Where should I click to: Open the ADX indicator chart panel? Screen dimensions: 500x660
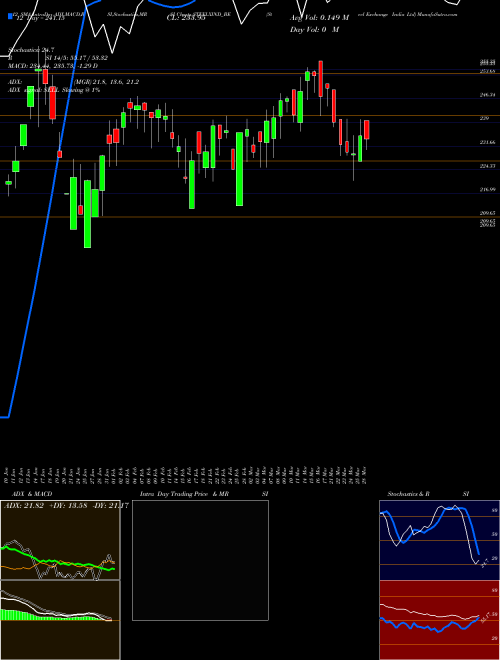tap(60, 540)
